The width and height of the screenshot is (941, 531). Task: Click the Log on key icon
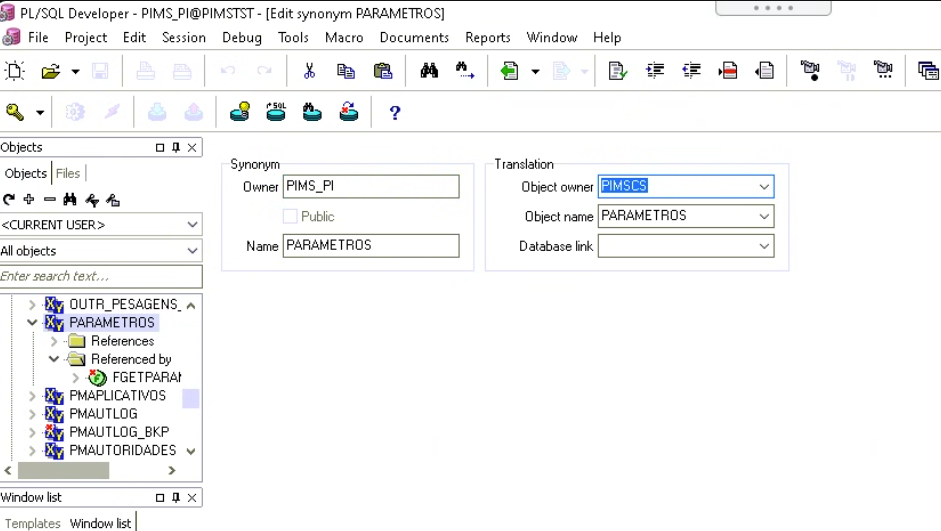click(15, 112)
